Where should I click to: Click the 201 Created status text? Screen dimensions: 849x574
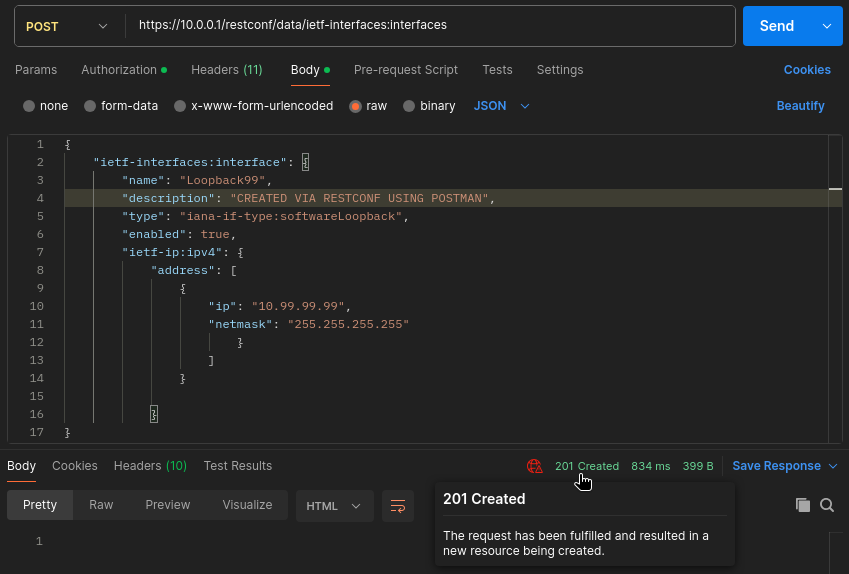point(587,466)
